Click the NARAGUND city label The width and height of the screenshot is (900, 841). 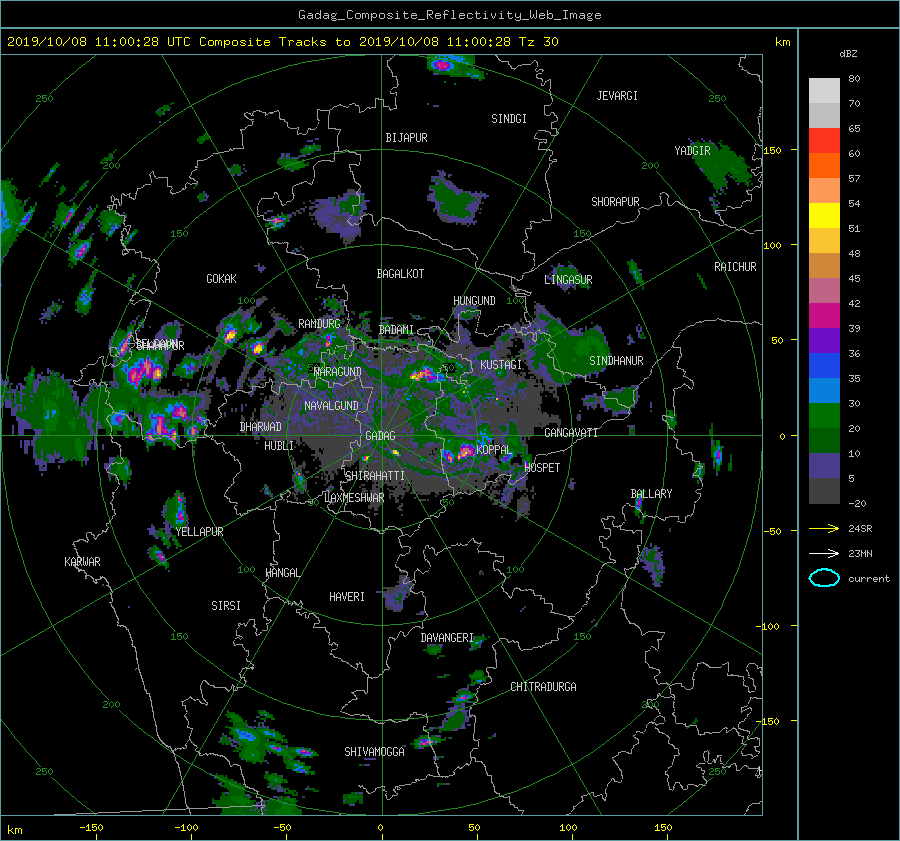(338, 371)
